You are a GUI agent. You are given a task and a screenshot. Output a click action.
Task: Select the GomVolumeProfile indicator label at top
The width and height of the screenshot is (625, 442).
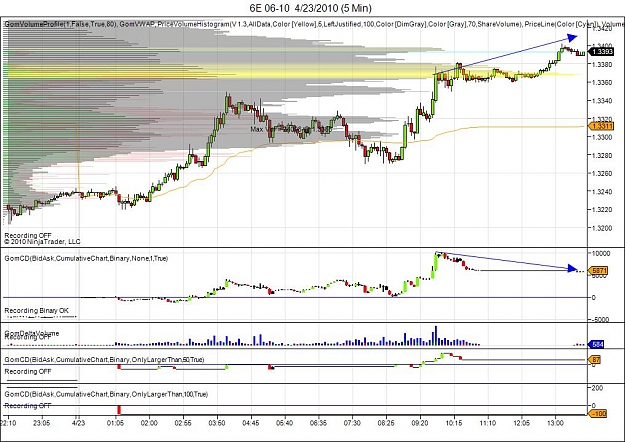61,24
